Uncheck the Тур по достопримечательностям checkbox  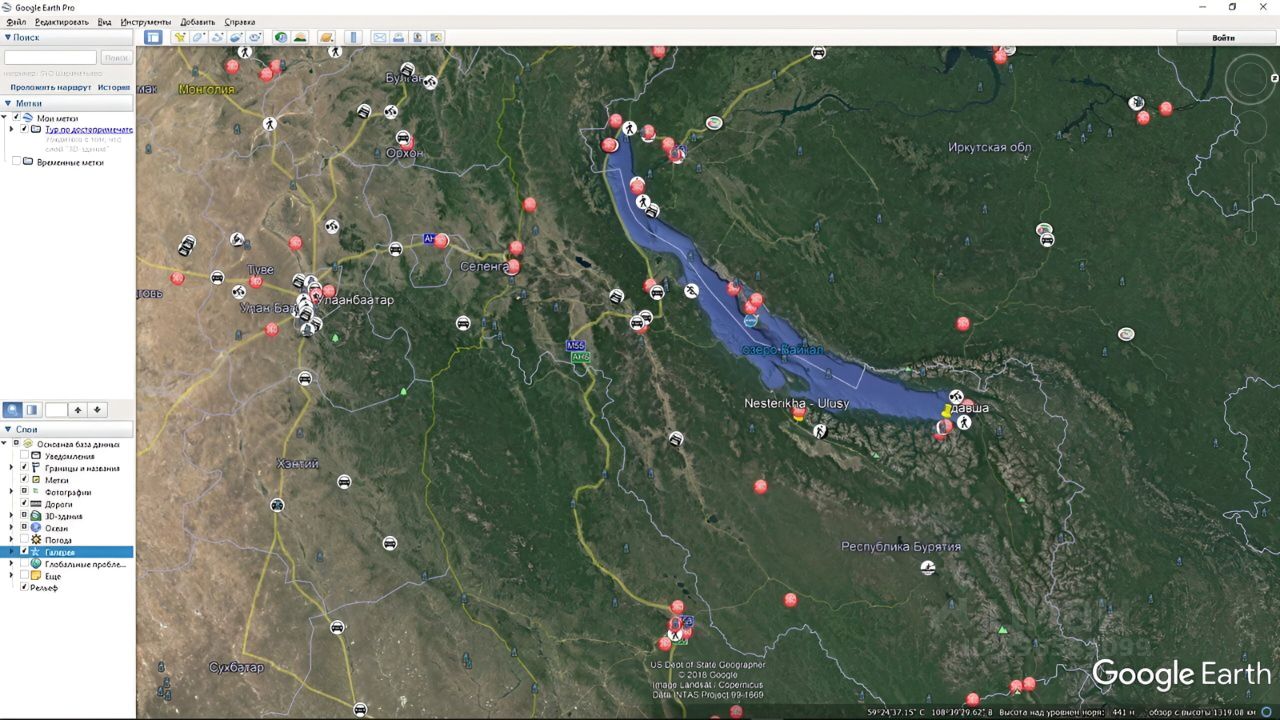(24, 130)
